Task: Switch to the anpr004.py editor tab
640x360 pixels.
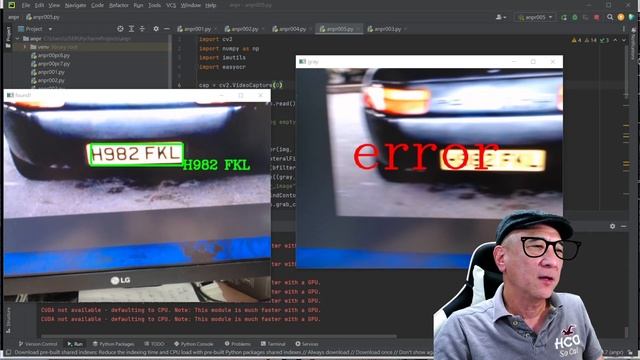Action: 292,29
